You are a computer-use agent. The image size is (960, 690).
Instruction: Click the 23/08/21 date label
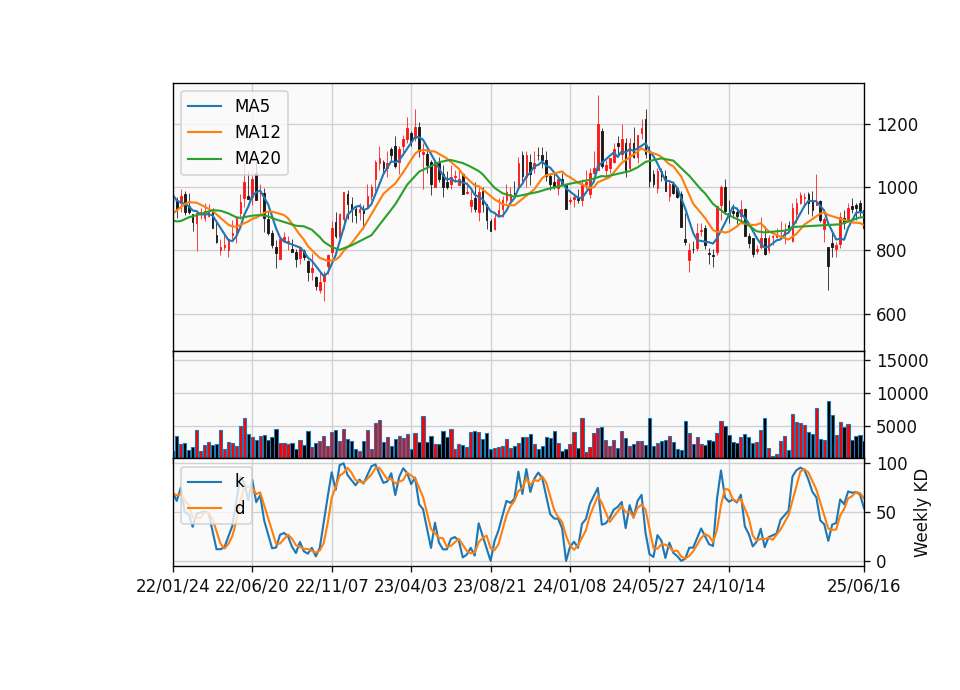coord(490,587)
